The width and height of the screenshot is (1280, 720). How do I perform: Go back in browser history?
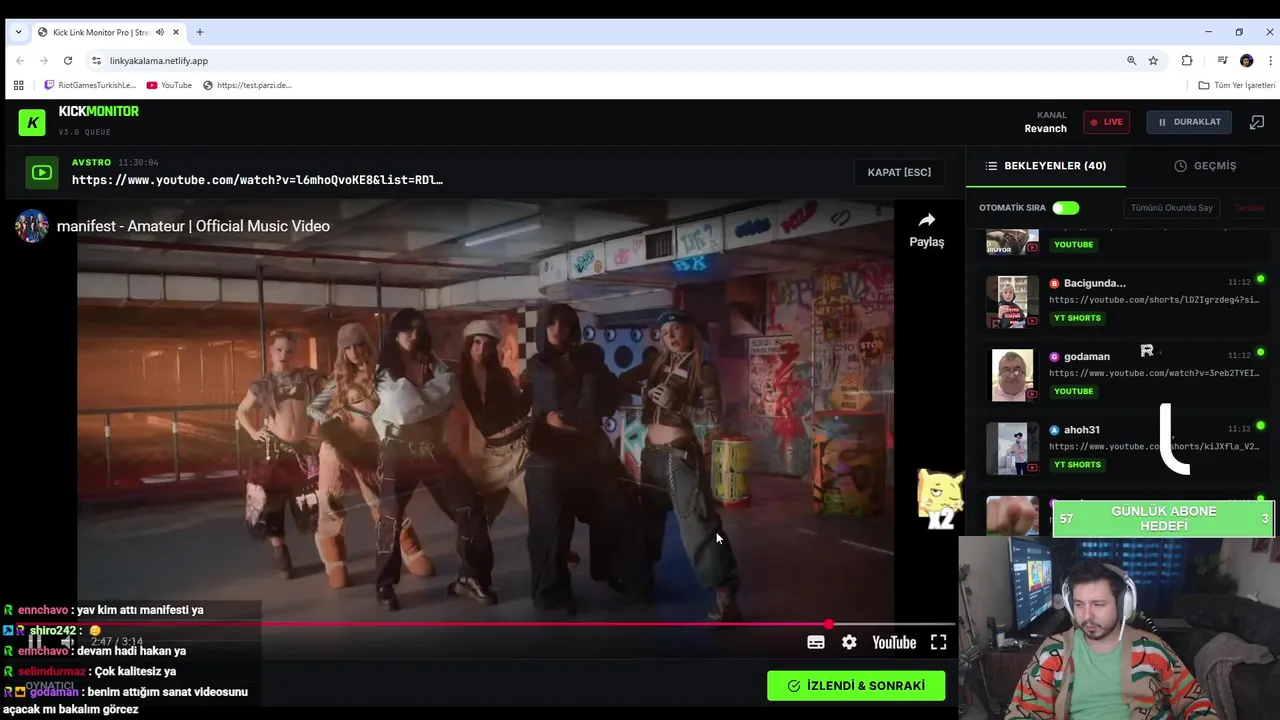point(20,60)
